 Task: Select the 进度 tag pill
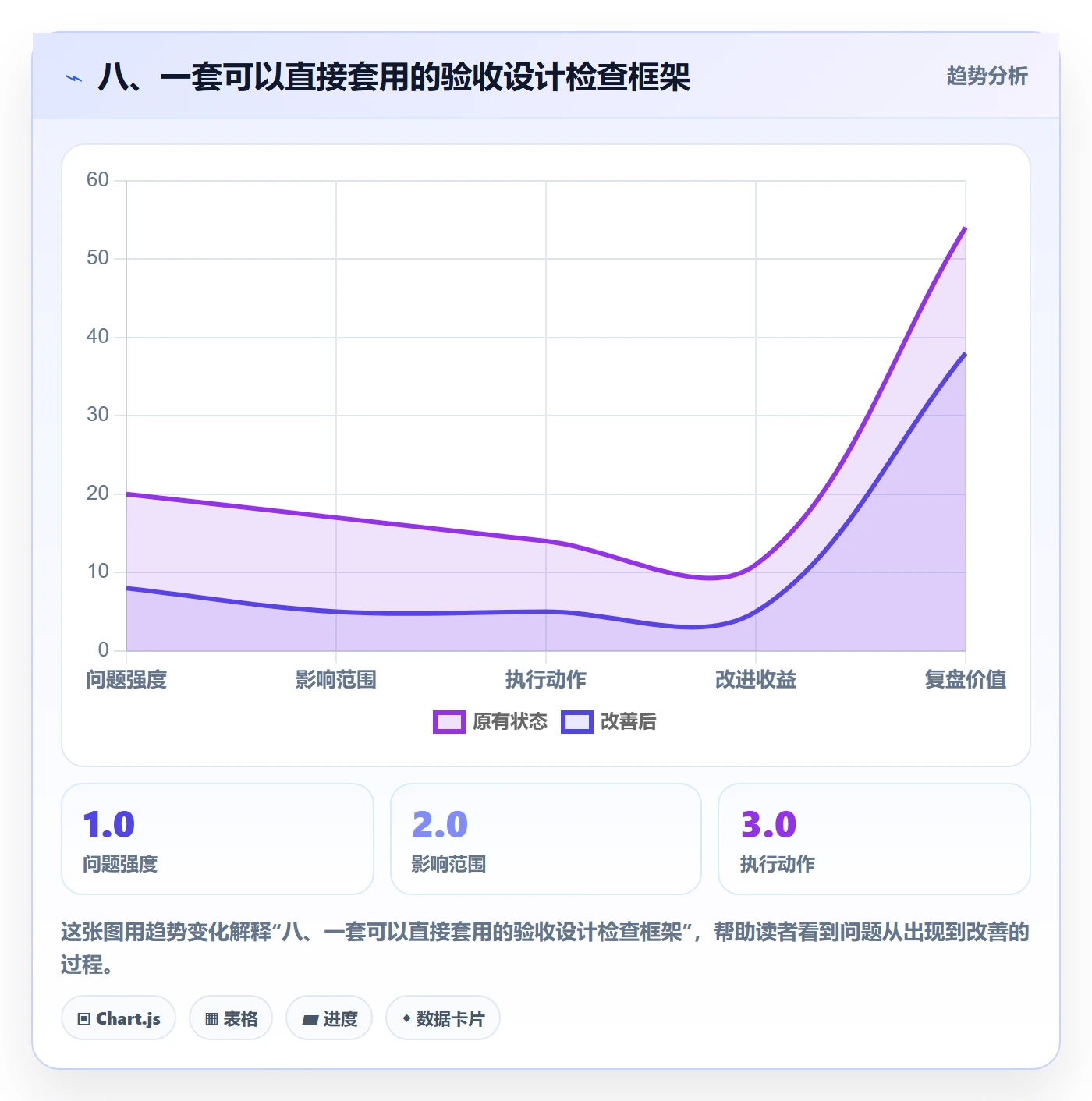point(329,1018)
